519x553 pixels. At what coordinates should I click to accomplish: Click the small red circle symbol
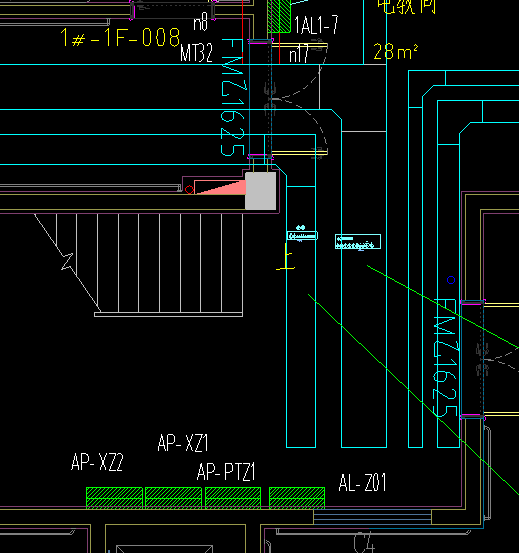tap(189, 190)
